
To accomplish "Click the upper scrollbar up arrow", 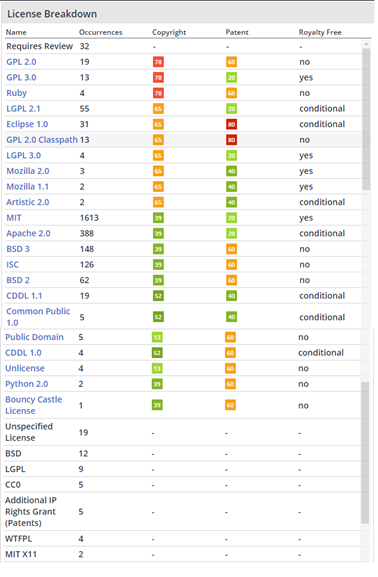I will tap(366, 44).
